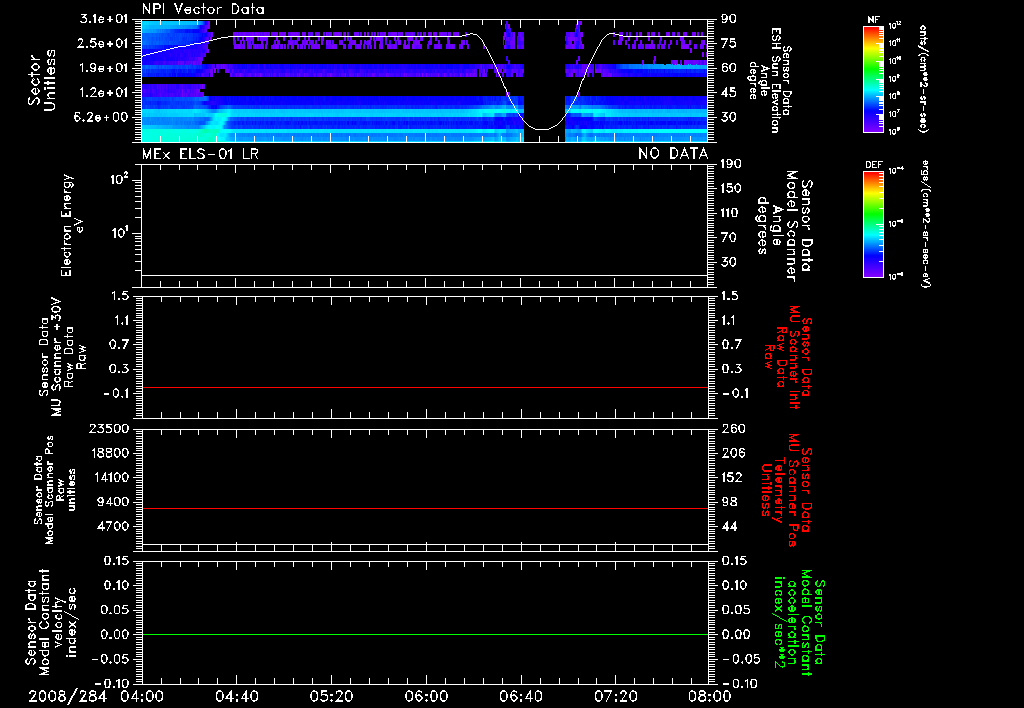Click the white sun elevation curve dip

click(x=541, y=128)
